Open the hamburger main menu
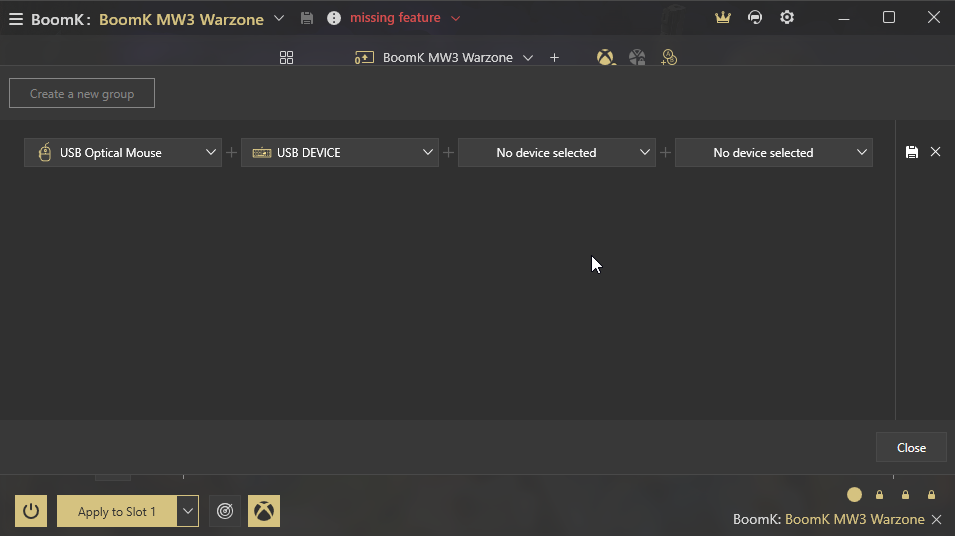Image resolution: width=955 pixels, height=536 pixels. click(x=16, y=19)
